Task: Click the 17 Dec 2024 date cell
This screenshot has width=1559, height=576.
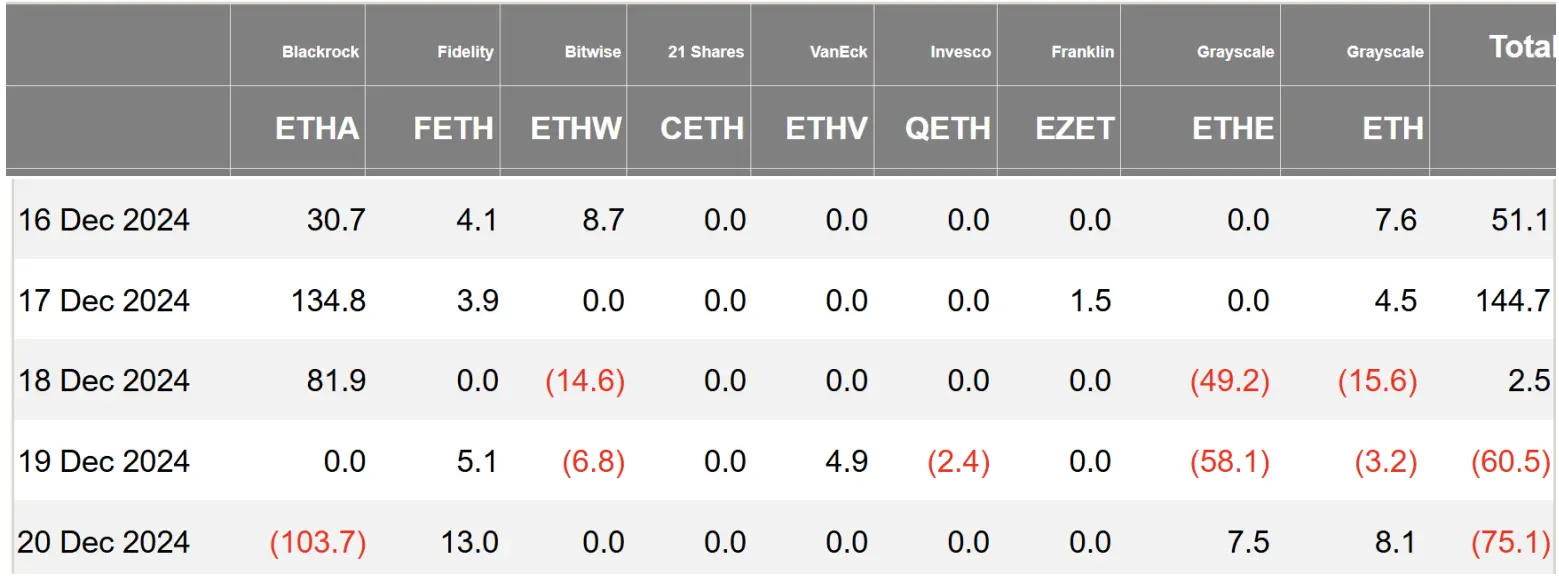Action: pyautogui.click(x=104, y=300)
